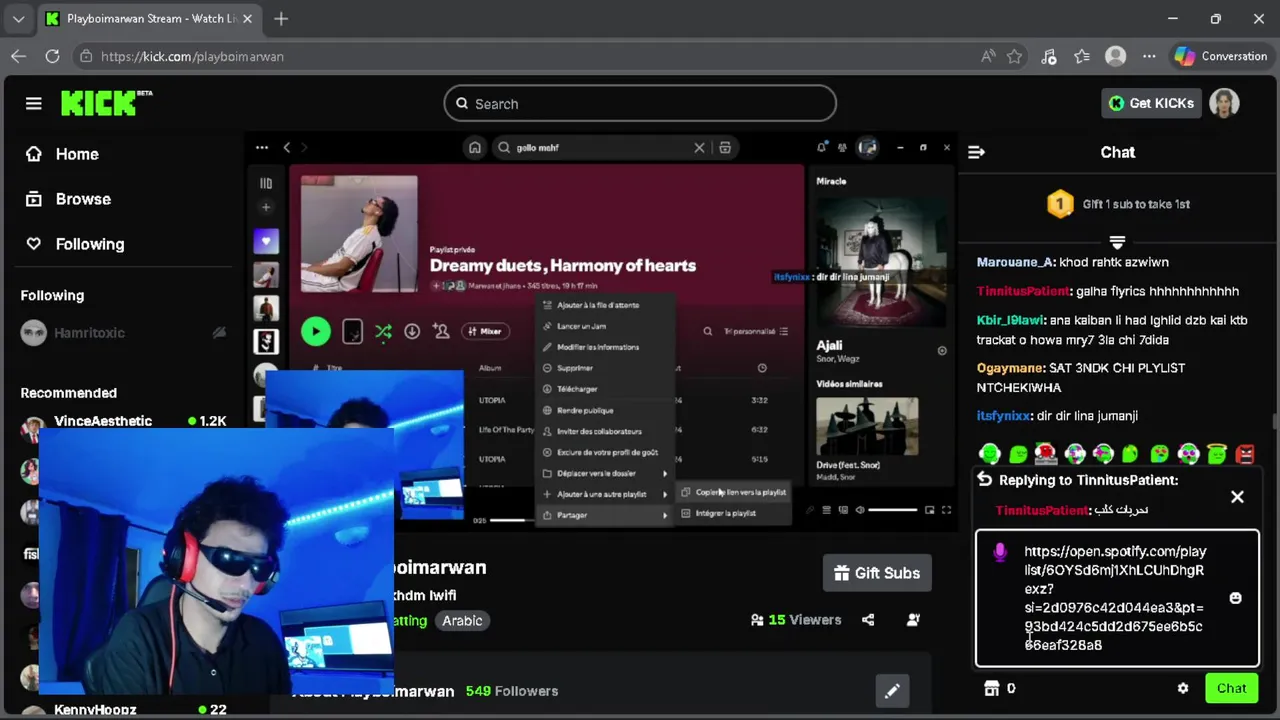Expand the gift leaderboard chevron below Gift 1 sub
The width and height of the screenshot is (1280, 720).
tap(1117, 242)
